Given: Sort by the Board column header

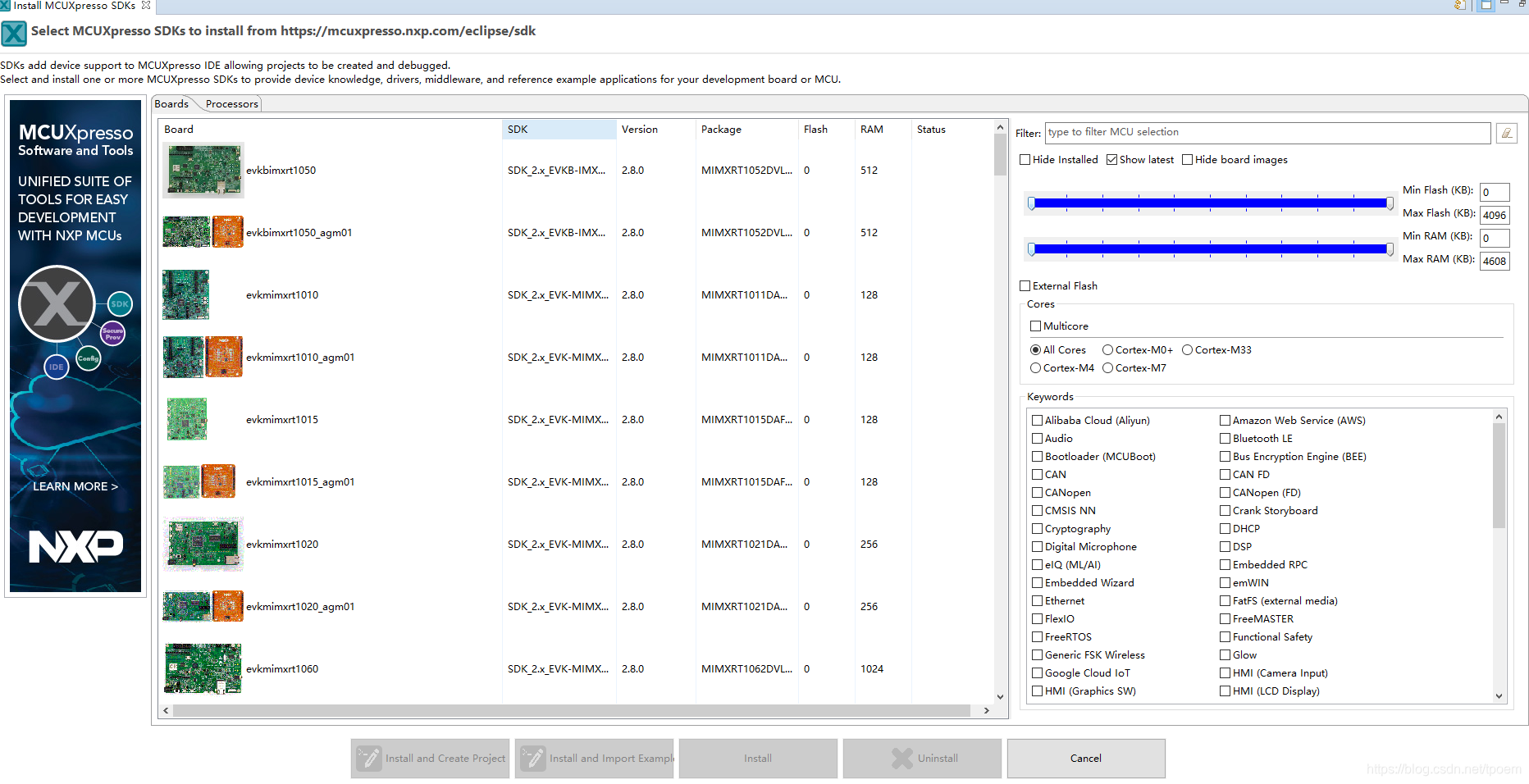Looking at the screenshot, I should (331, 130).
